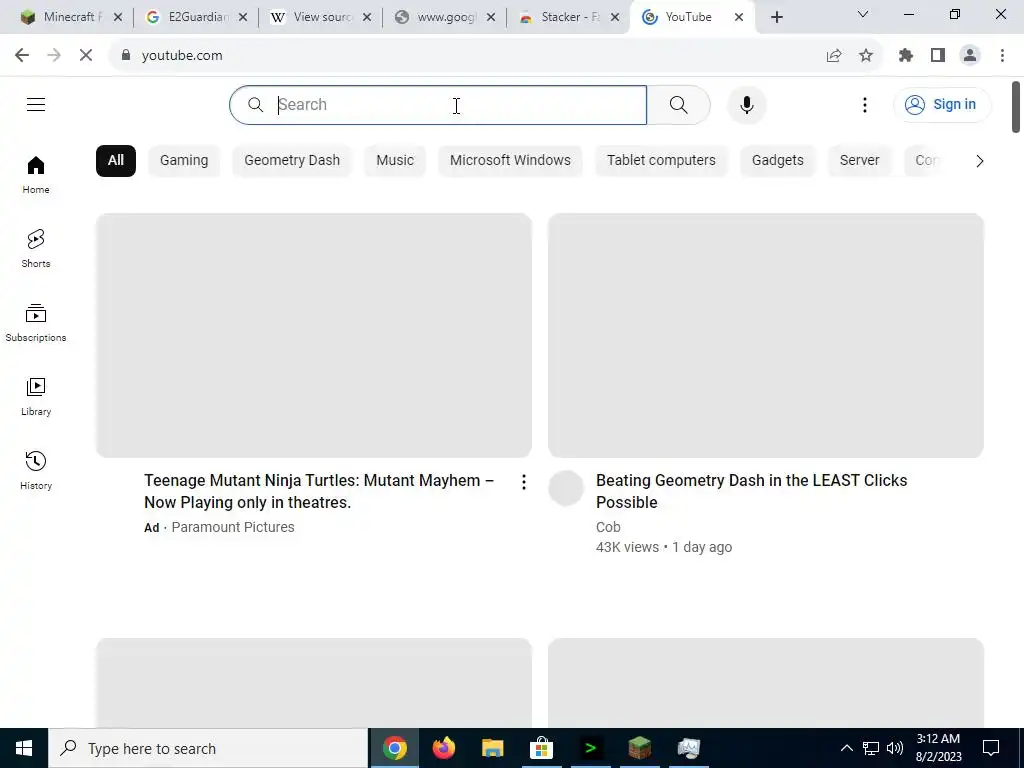Click Sign in button
Screen dimensions: 1024x768
click(x=942, y=104)
